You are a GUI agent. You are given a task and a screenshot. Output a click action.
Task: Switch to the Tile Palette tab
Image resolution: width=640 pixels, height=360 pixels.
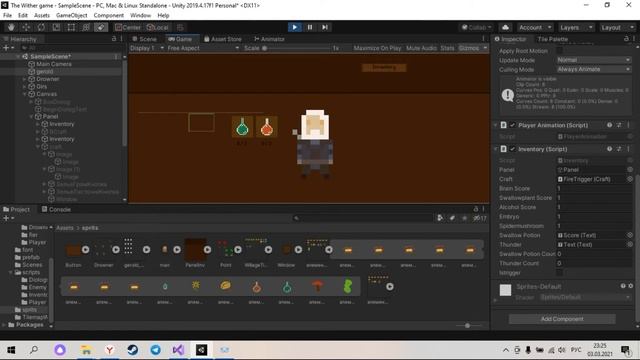(553, 39)
